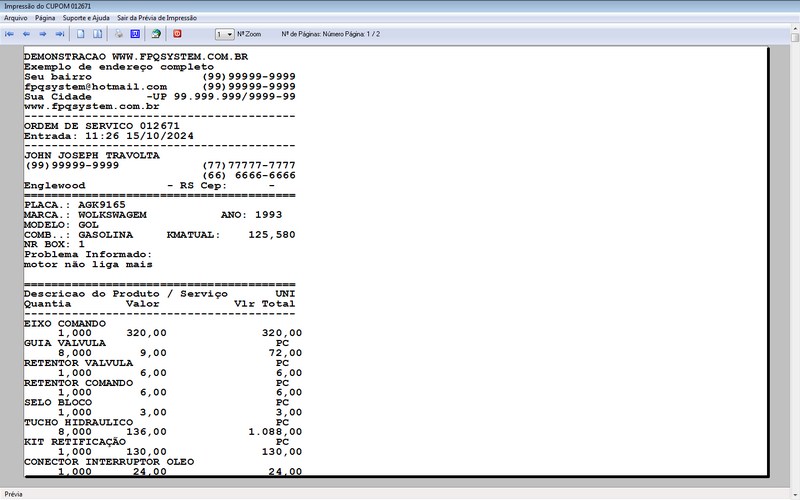Open the Suporte e Ajuda menu
800x500 pixels.
coord(86,18)
